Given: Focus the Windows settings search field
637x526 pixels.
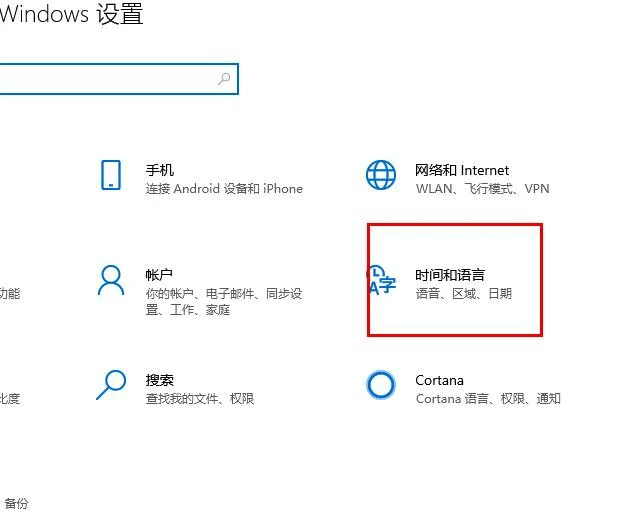Looking at the screenshot, I should pyautogui.click(x=119, y=79).
